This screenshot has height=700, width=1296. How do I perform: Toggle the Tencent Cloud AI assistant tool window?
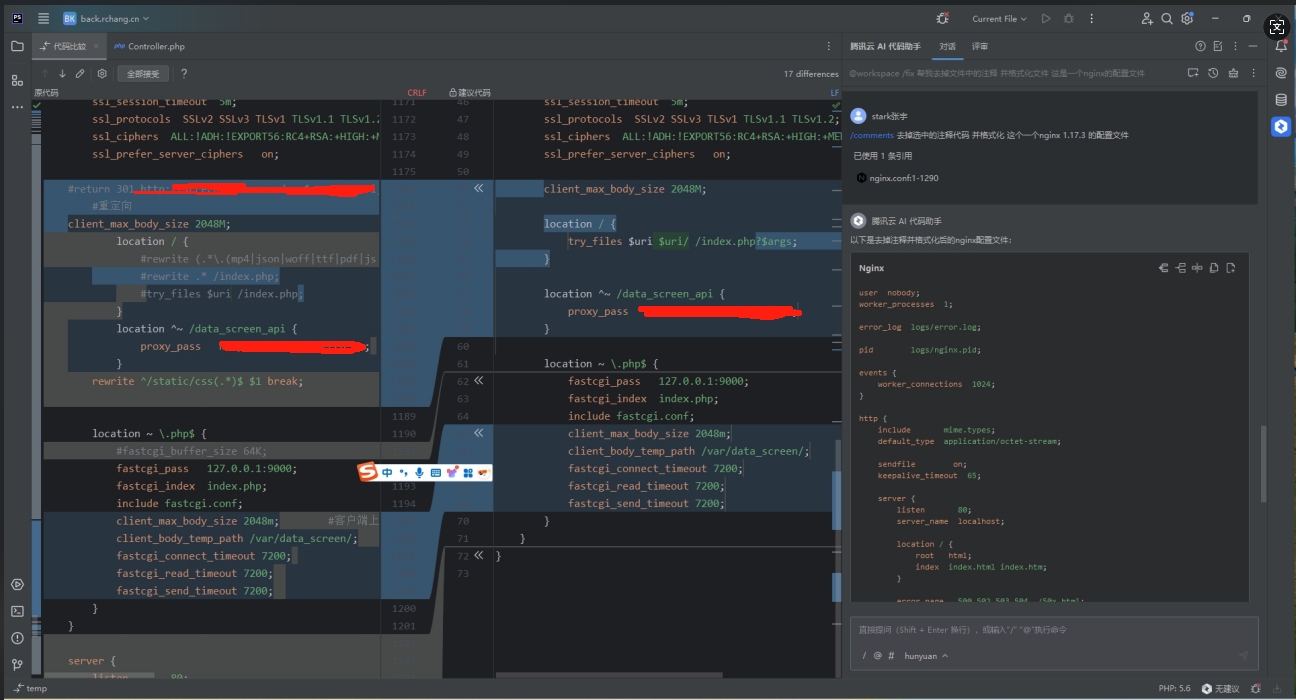coord(1281,126)
